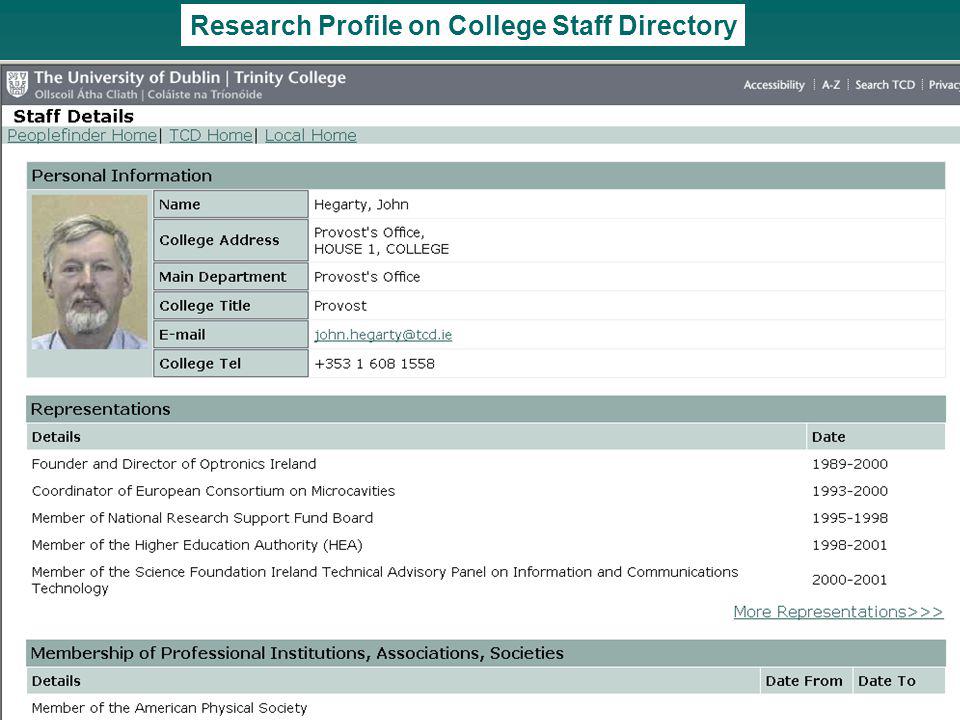
Task: Click the Membership of Professional Institutions header
Action: [486, 653]
